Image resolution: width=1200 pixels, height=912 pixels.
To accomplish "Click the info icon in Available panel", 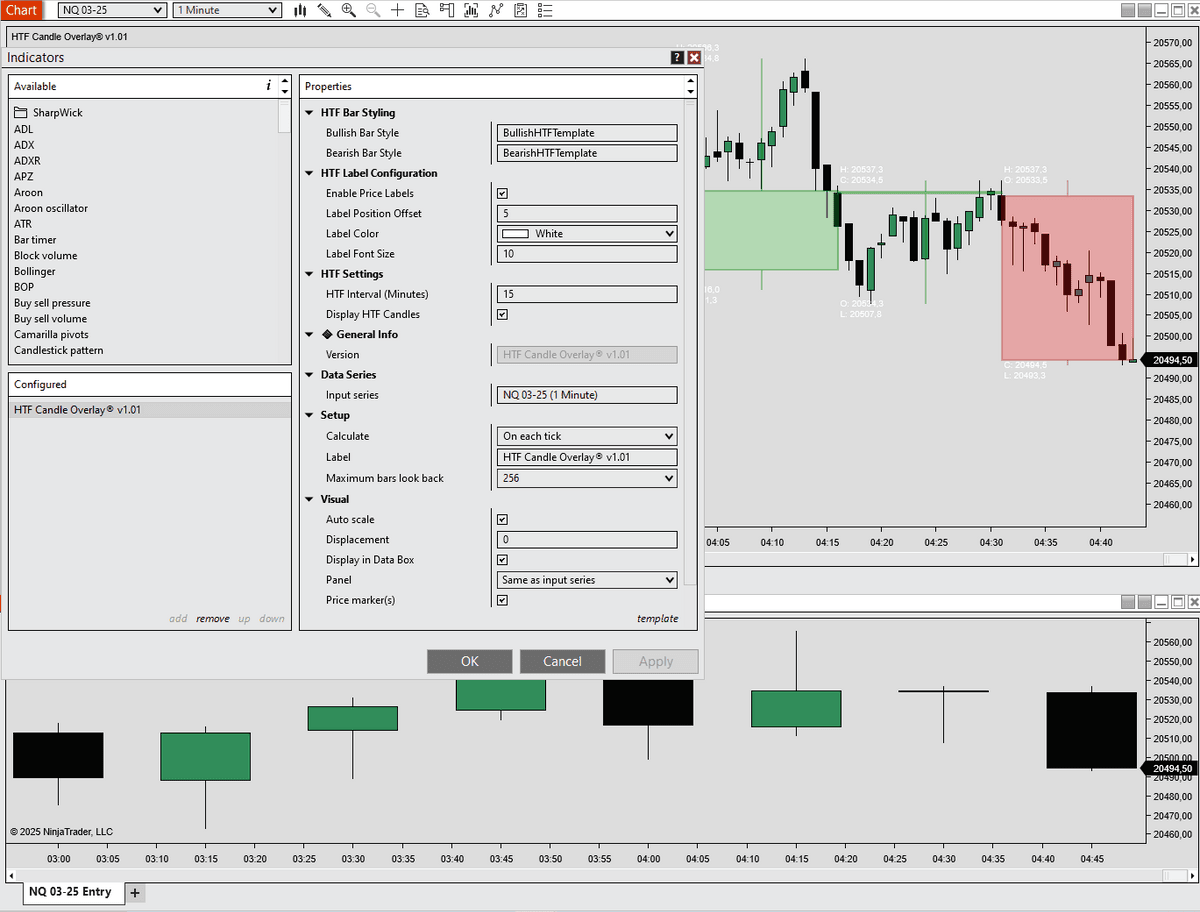I will 268,86.
